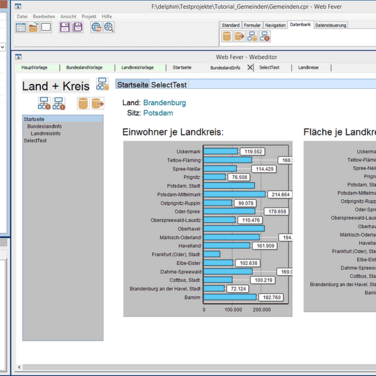Save project with first purple disk icon
The width and height of the screenshot is (376, 376).
(x=65, y=27)
